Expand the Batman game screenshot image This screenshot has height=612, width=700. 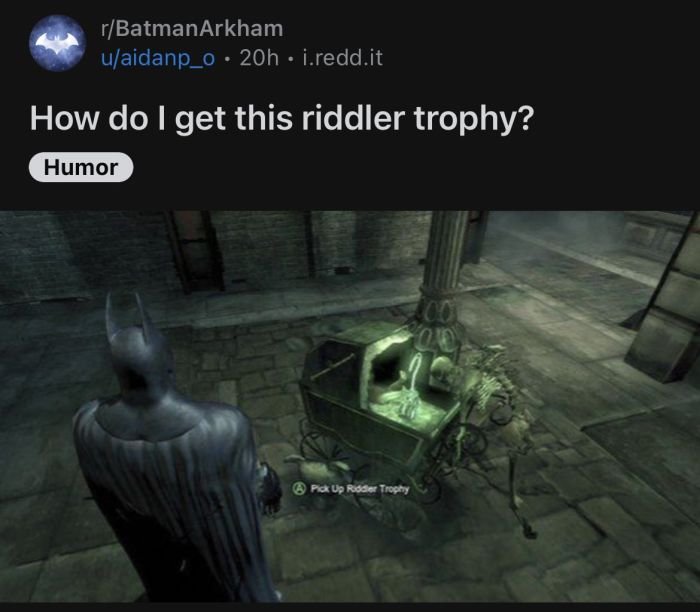pos(350,406)
